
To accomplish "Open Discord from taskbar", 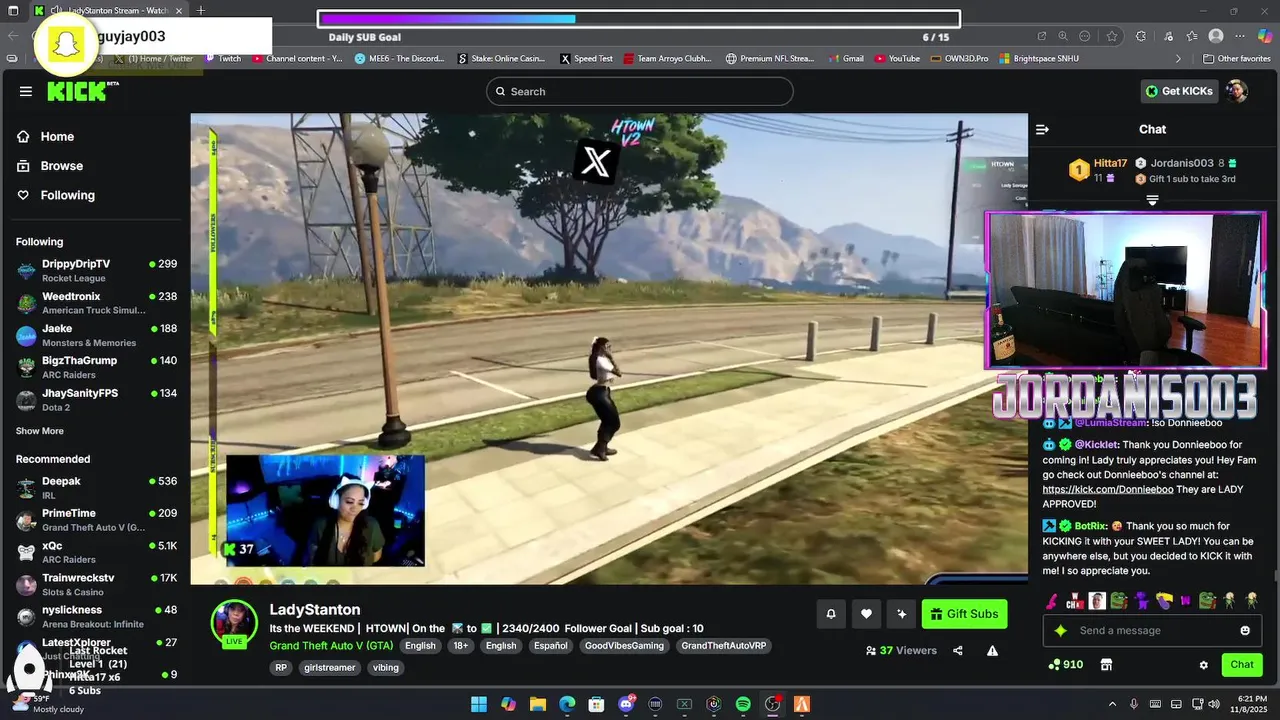I will [x=626, y=704].
